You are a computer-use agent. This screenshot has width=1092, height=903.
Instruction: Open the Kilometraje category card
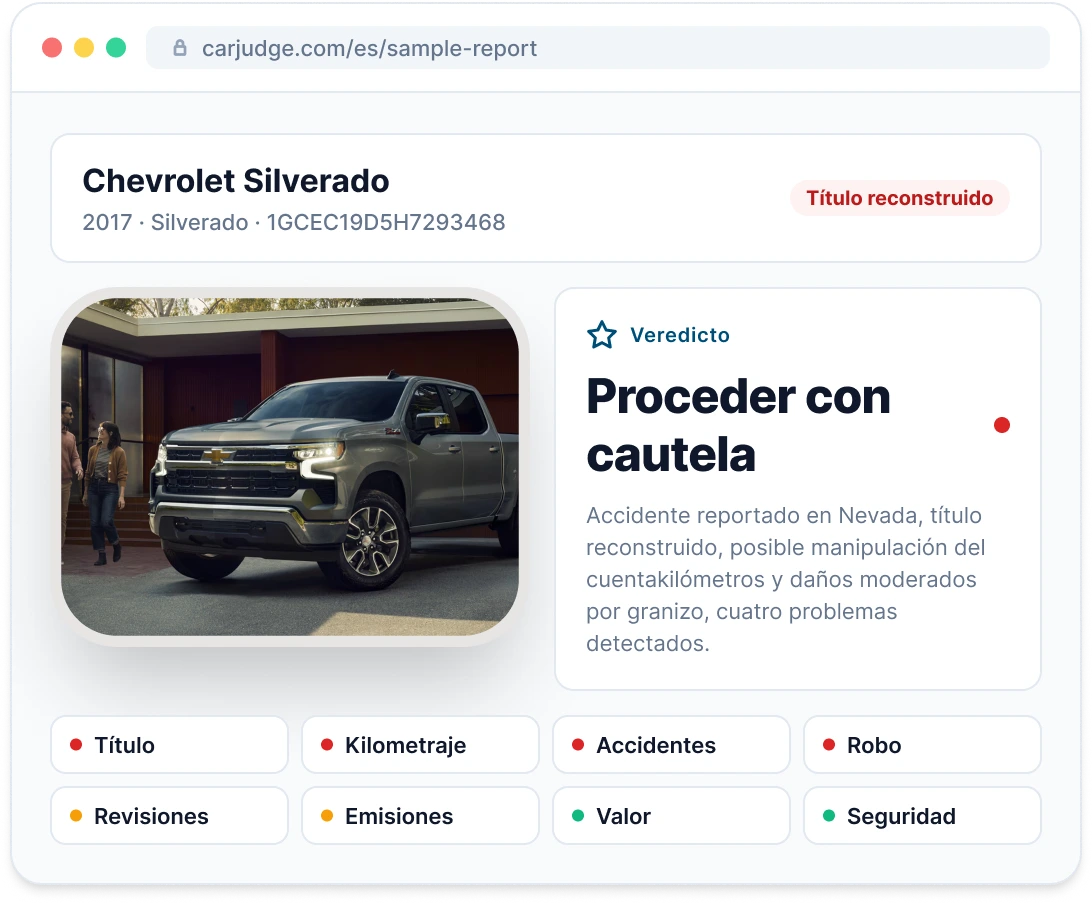[x=420, y=745]
